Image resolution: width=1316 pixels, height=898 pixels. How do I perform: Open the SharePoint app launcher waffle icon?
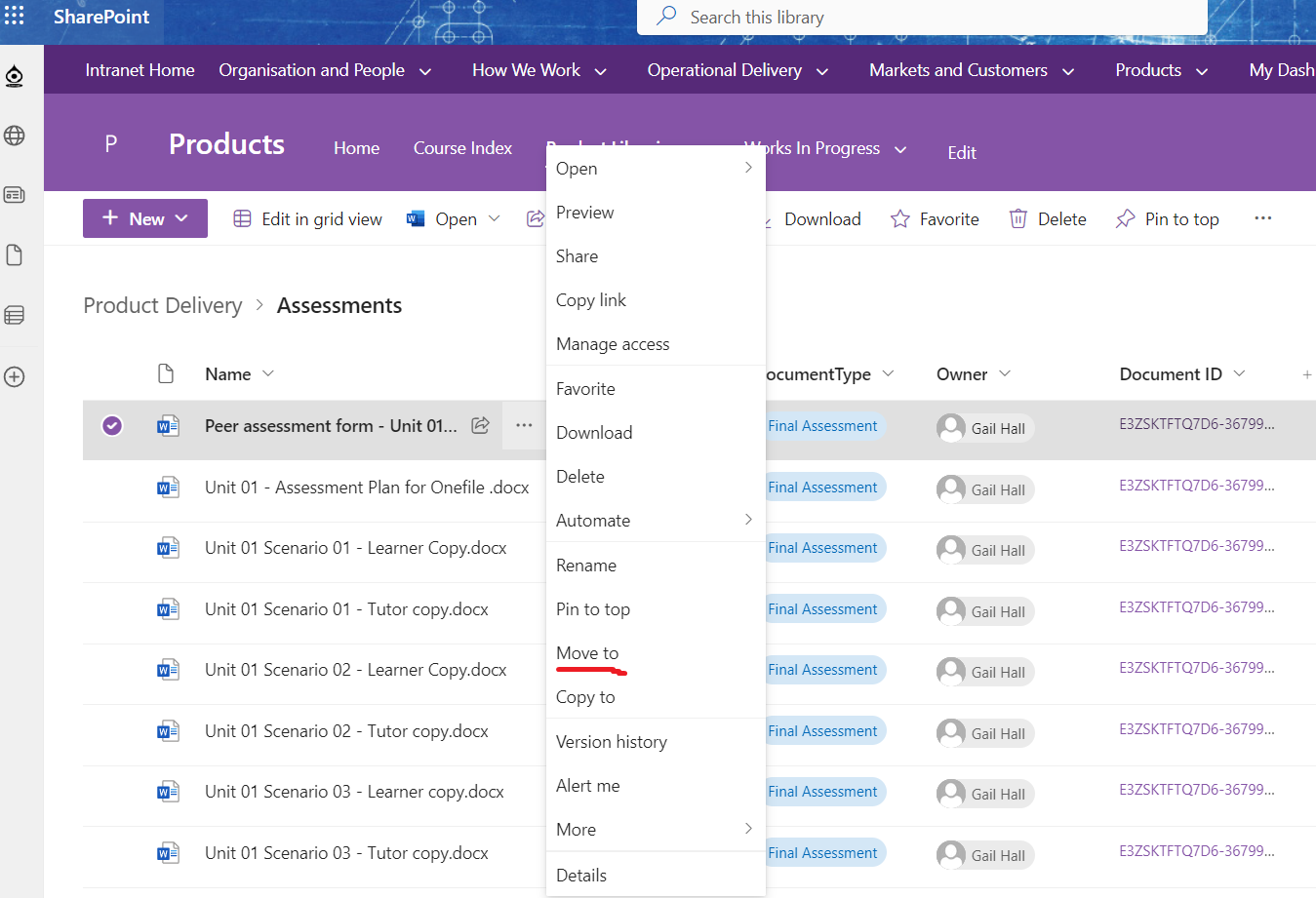(15, 16)
